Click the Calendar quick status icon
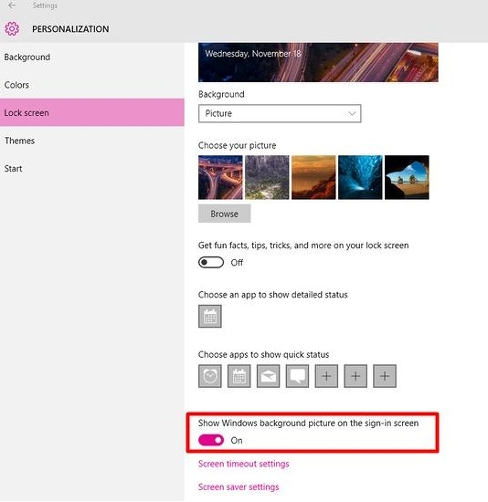The height and width of the screenshot is (502, 488). 239,376
